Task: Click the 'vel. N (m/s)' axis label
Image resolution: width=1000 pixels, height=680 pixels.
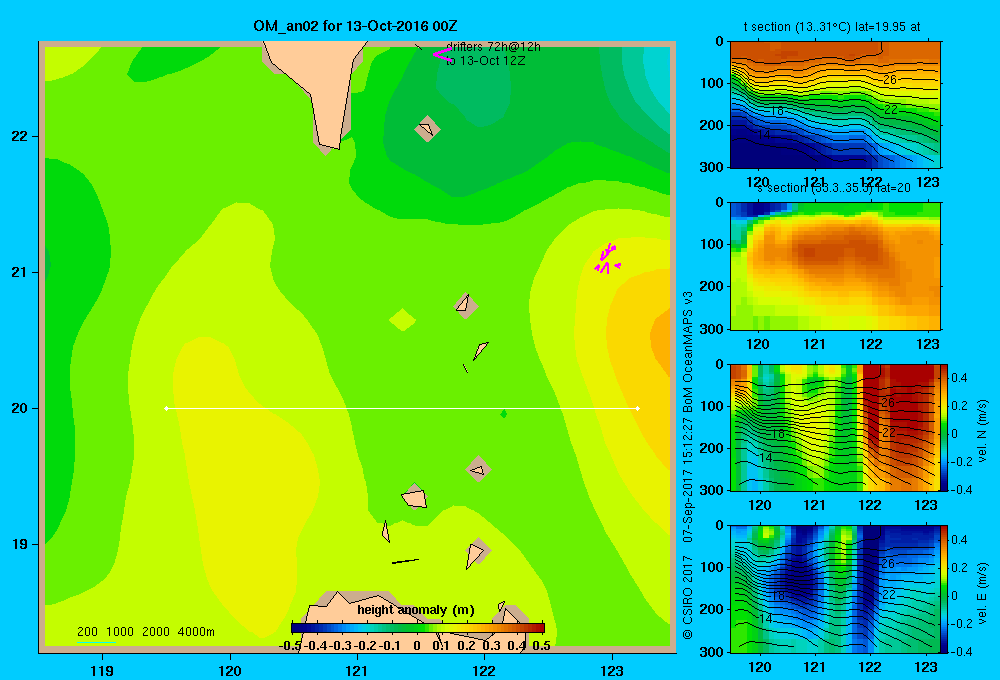Action: 982,431
